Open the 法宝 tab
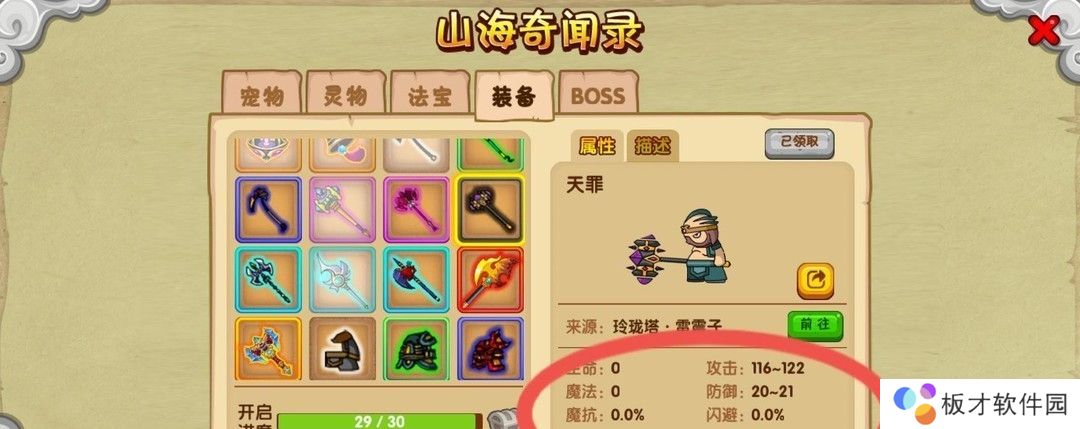The width and height of the screenshot is (1080, 429). point(430,96)
